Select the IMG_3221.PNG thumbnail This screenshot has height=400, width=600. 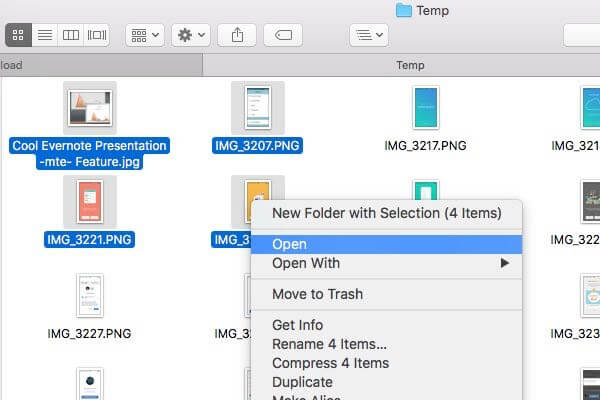coord(90,202)
